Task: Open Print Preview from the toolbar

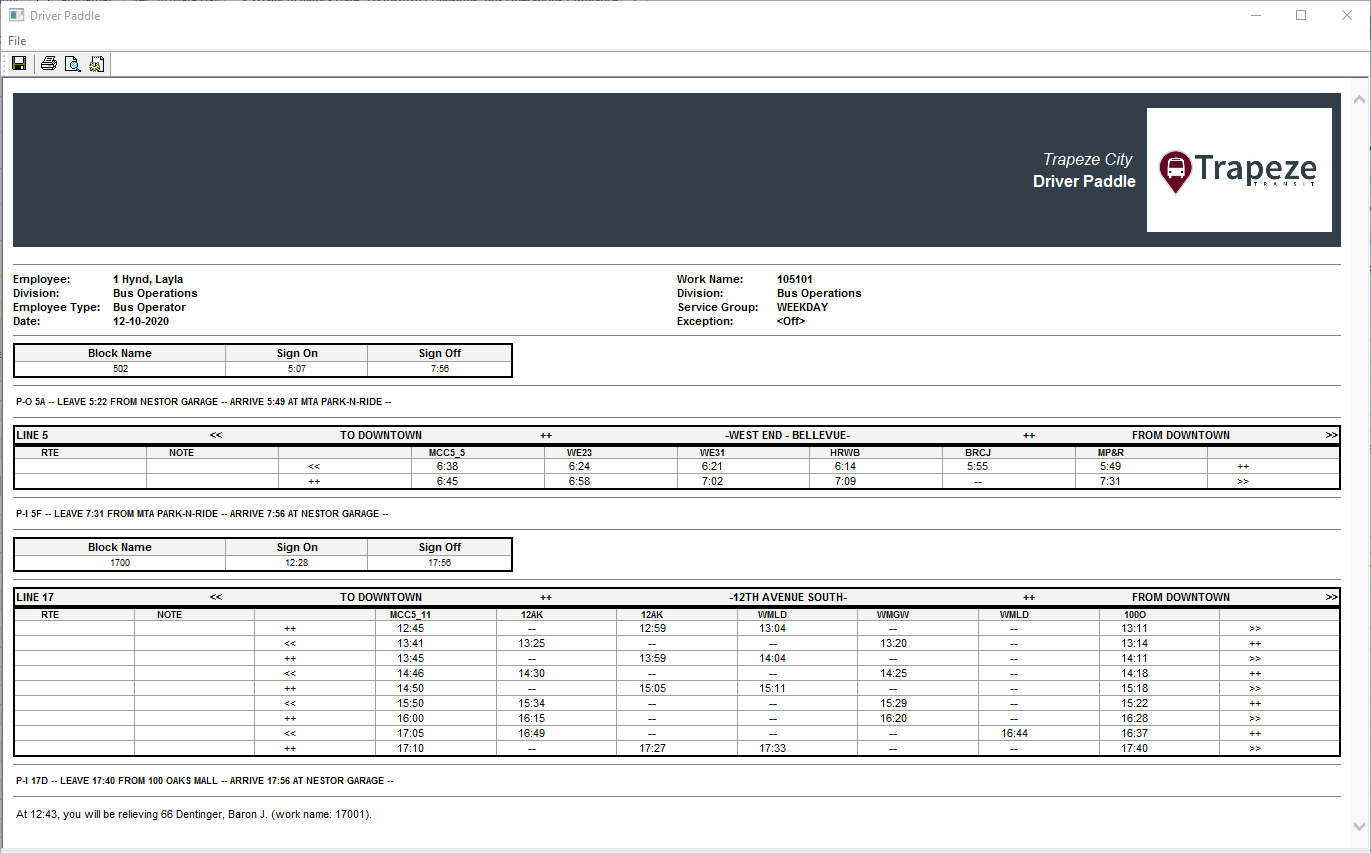Action: point(72,64)
